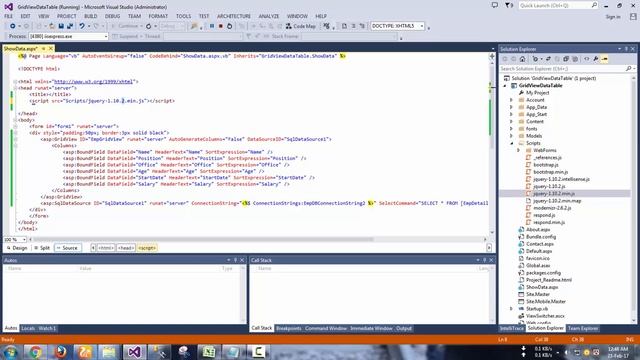Click the Search Solution Explorer field

[x=562, y=69]
